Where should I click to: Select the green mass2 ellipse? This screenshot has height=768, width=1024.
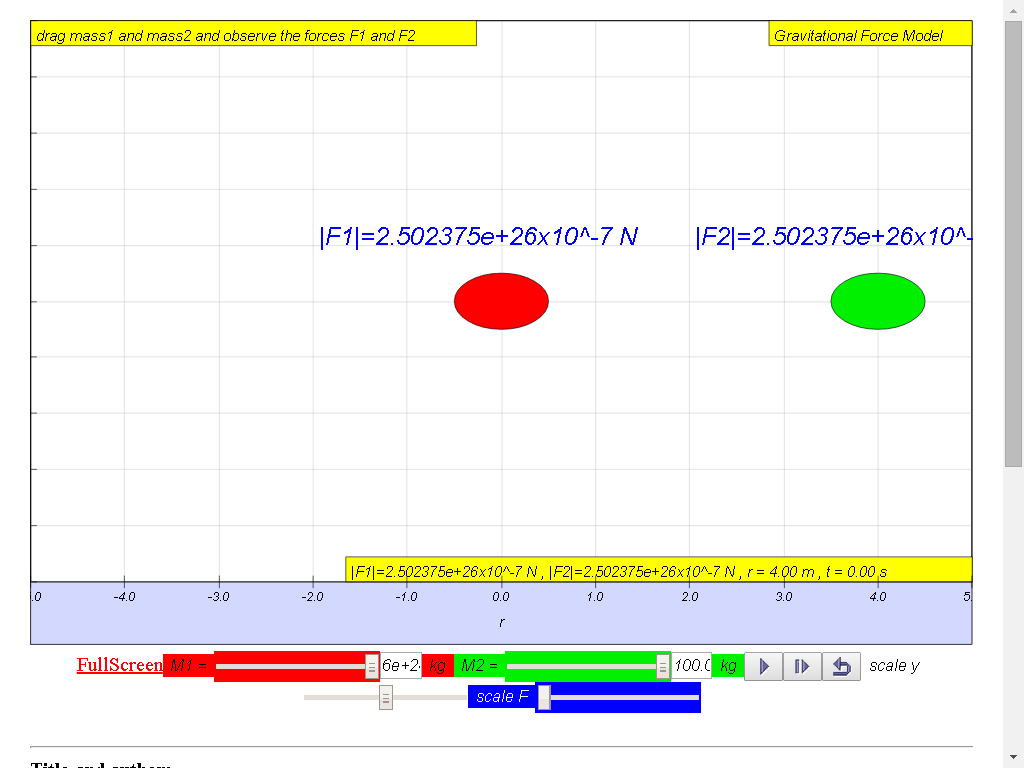pyautogui.click(x=877, y=300)
